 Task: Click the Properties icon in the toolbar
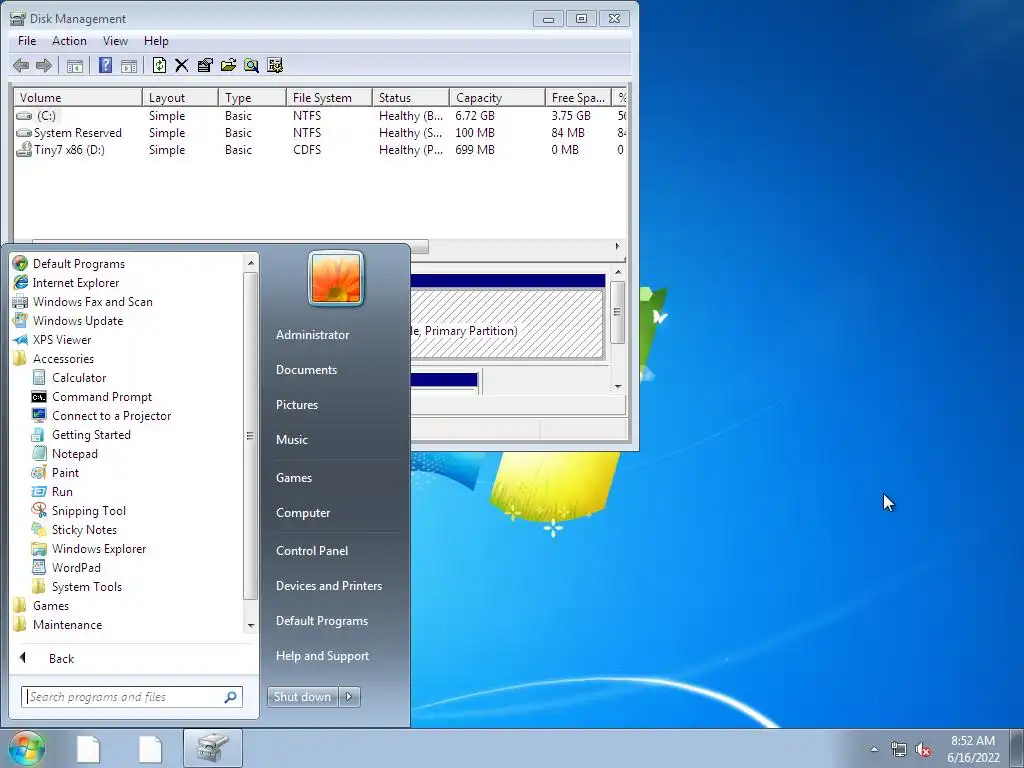pyautogui.click(x=205, y=65)
